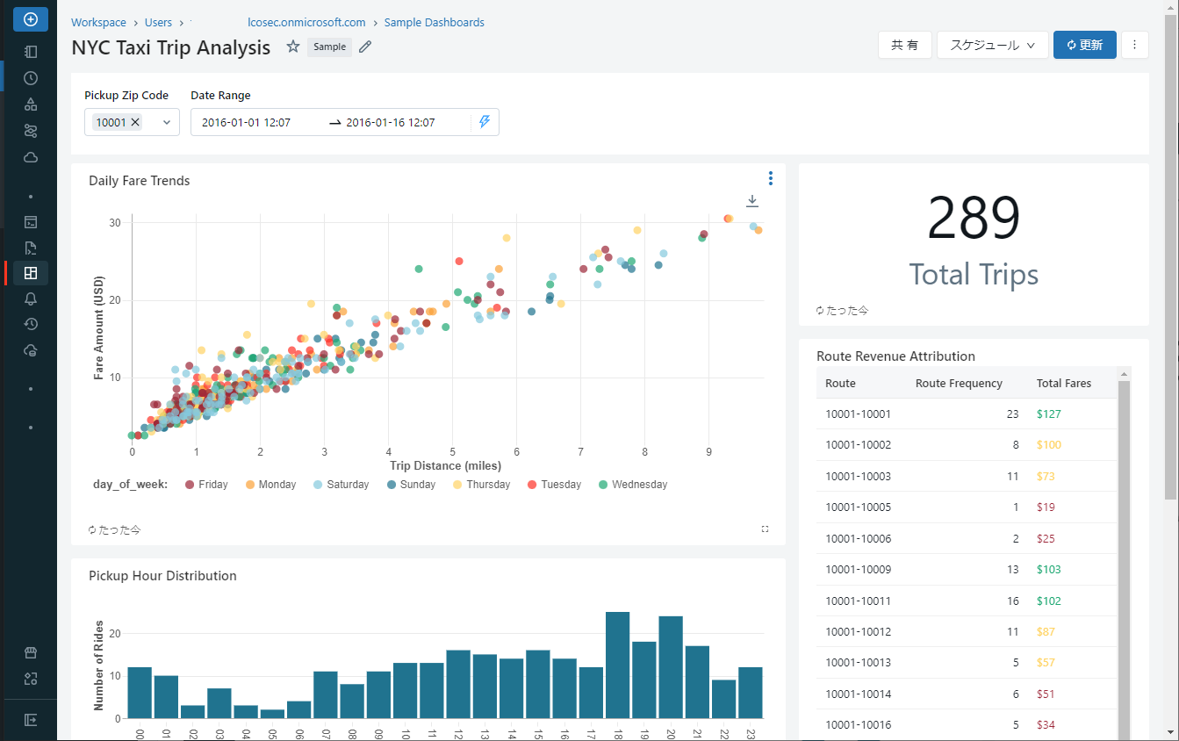Sort table by Route Frequency column header

pyautogui.click(x=958, y=383)
